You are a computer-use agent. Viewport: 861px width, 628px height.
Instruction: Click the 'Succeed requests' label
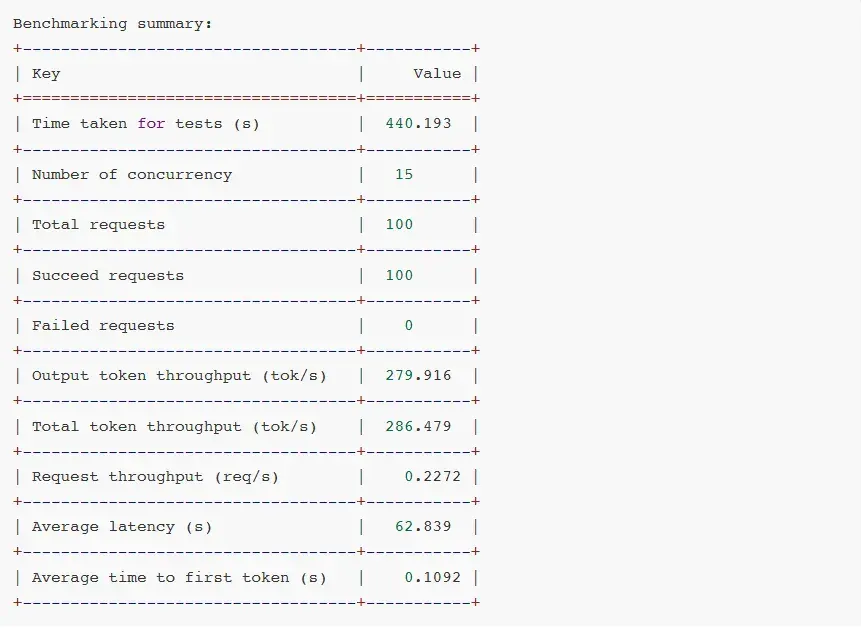coord(108,276)
